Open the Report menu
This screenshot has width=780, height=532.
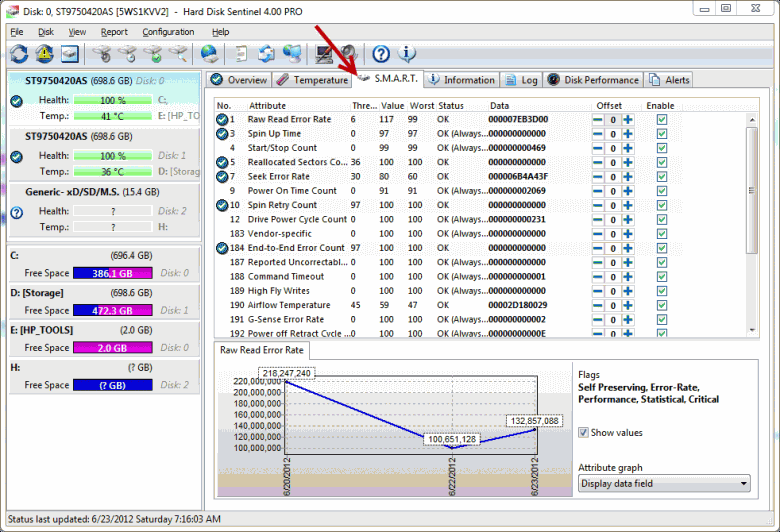(114, 32)
